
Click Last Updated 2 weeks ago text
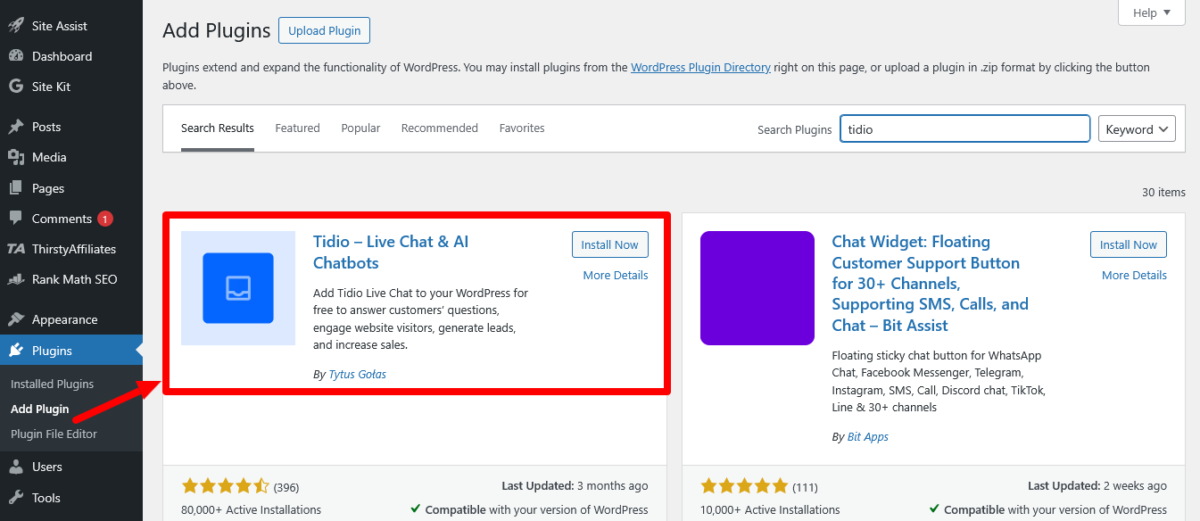pos(1097,486)
